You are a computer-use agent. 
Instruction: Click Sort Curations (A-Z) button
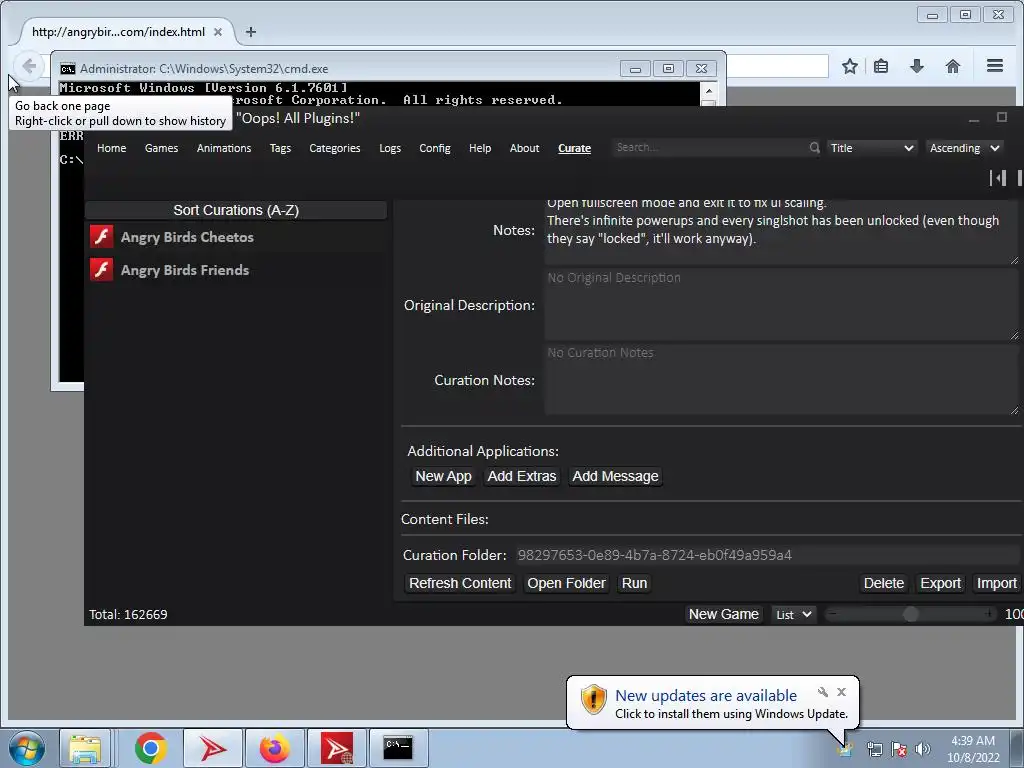(x=236, y=210)
